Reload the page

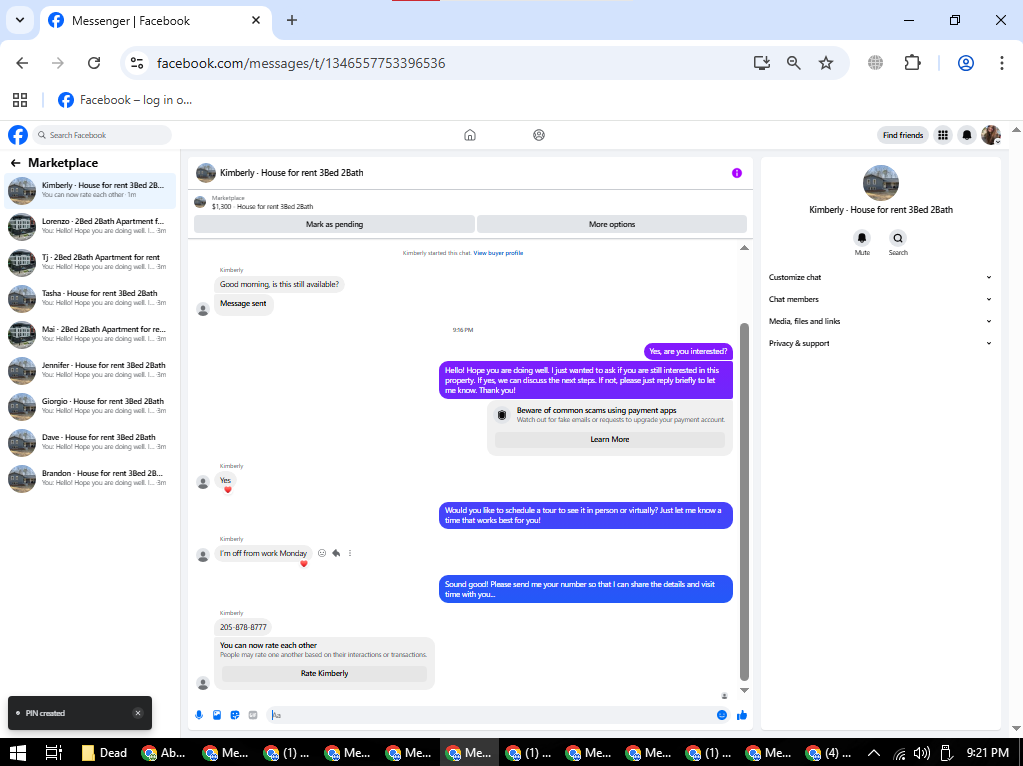[x=94, y=63]
